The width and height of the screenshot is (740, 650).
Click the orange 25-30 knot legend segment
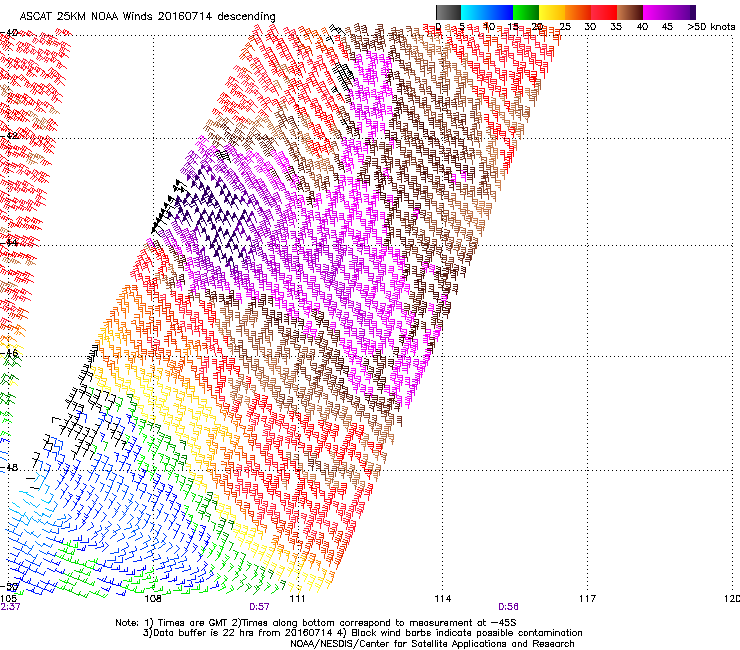578,12
